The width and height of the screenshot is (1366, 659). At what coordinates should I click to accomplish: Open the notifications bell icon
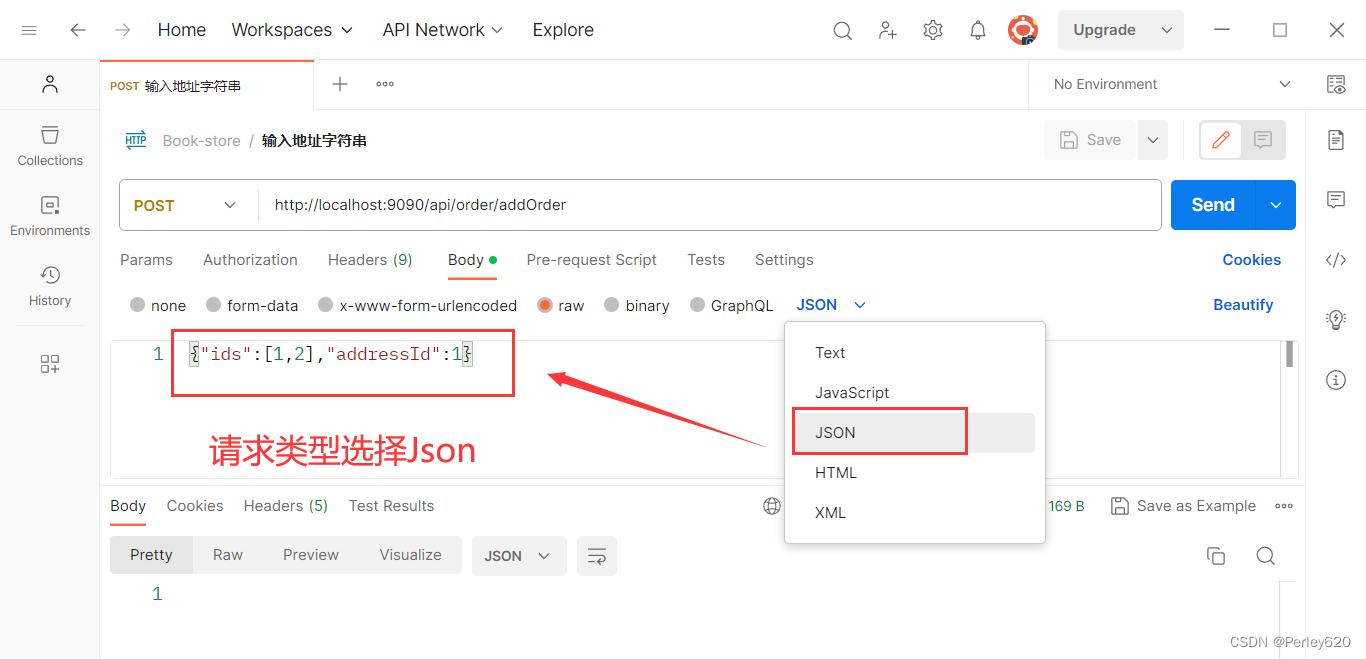(978, 30)
